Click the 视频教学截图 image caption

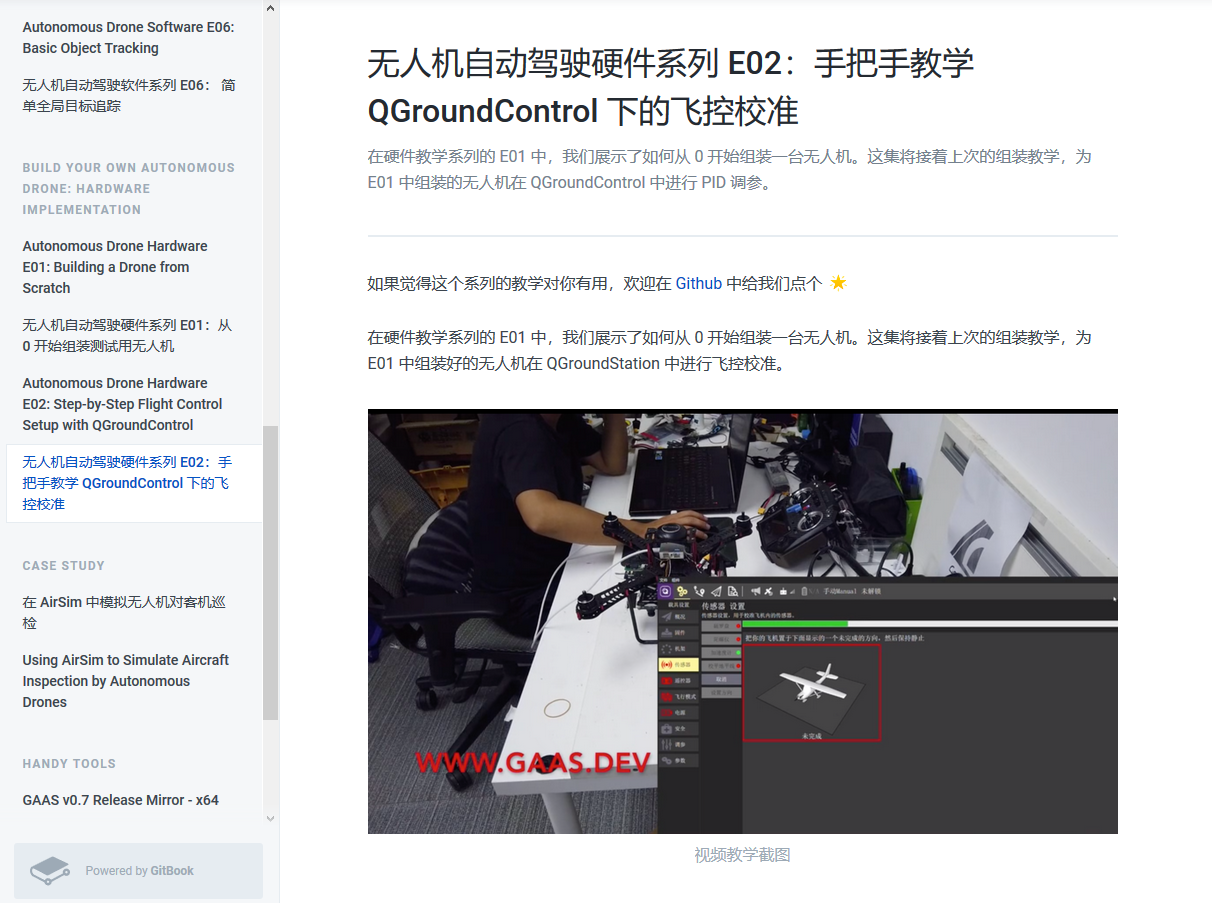pyautogui.click(x=743, y=855)
